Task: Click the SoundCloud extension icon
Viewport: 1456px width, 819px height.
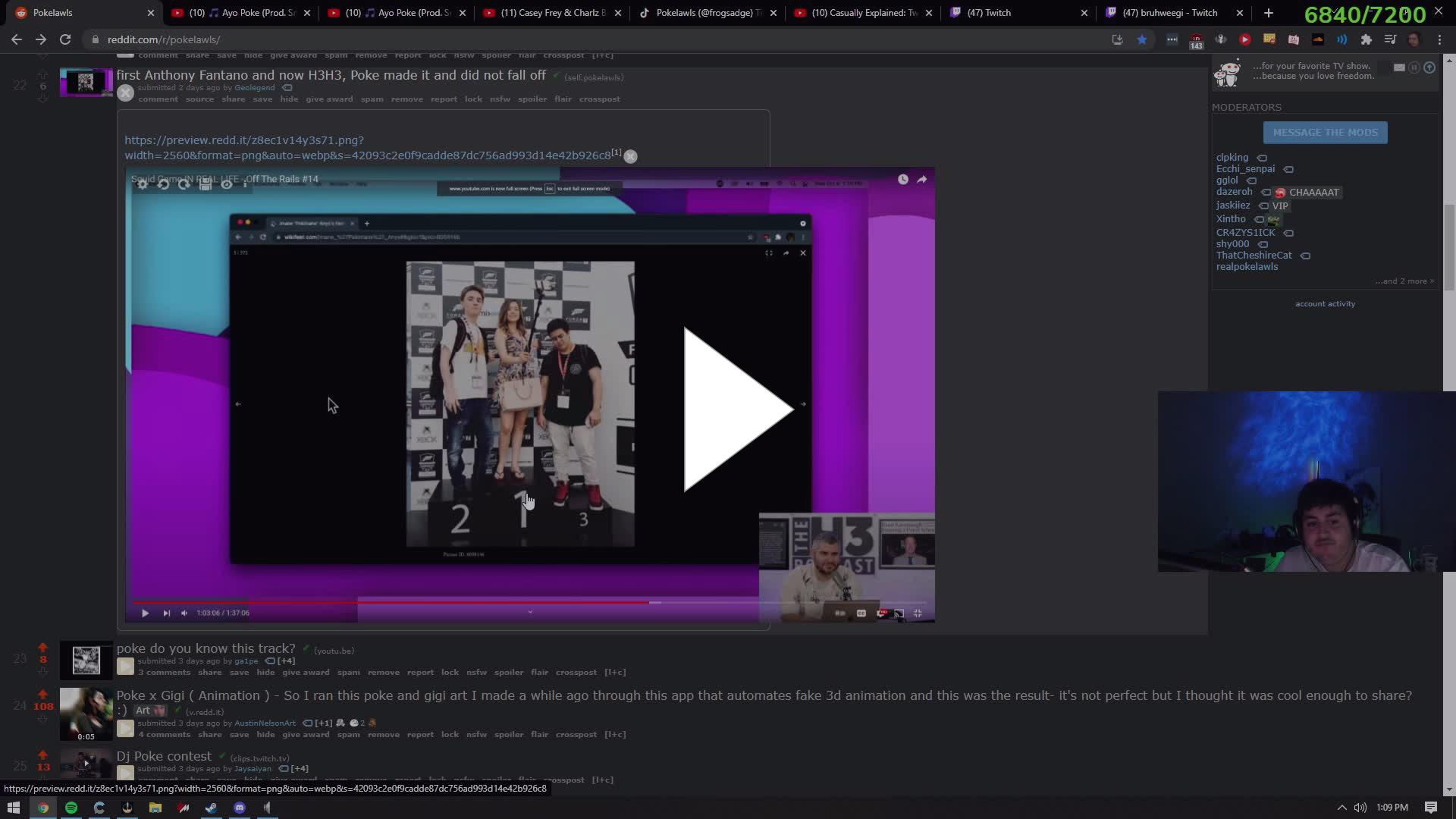Action: (x=1318, y=39)
